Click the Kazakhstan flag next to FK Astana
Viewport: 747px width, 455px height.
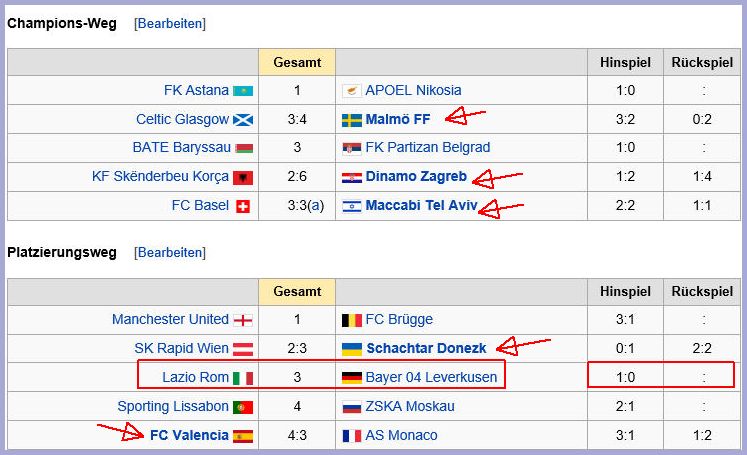(243, 91)
